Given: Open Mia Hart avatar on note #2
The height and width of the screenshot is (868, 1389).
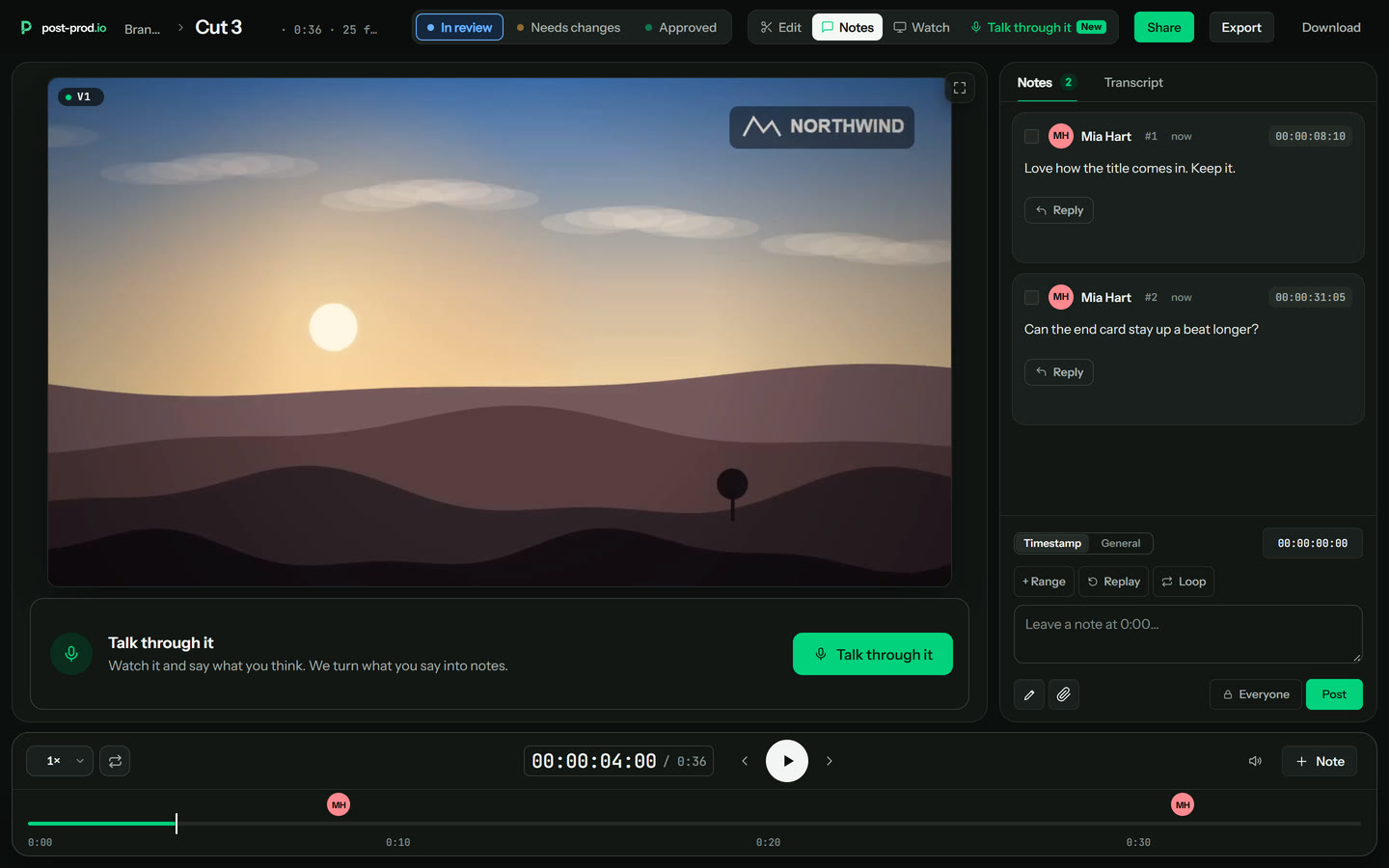Looking at the screenshot, I should click(x=1061, y=297).
